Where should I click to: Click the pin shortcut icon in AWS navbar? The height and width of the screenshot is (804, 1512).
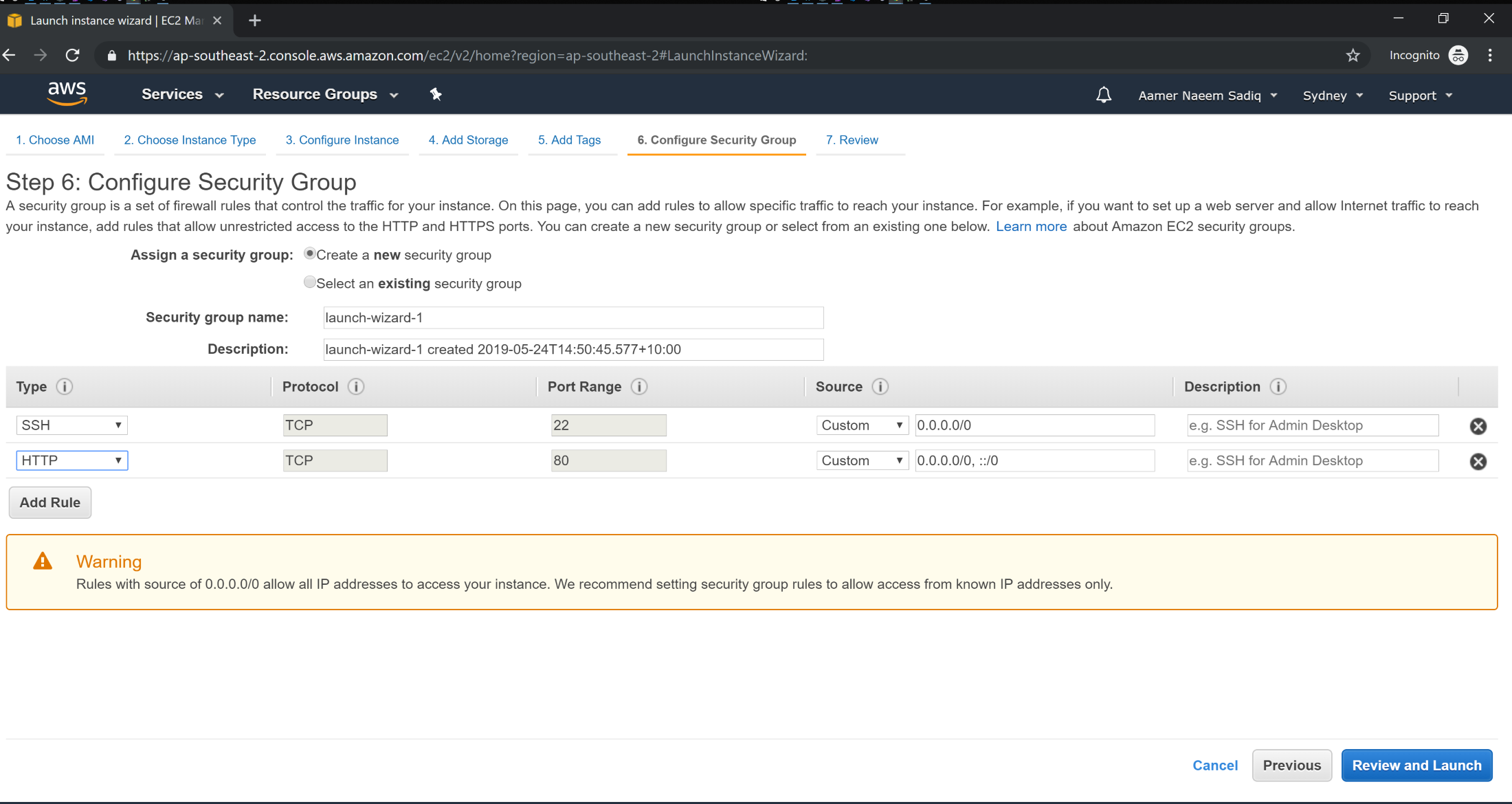[436, 94]
